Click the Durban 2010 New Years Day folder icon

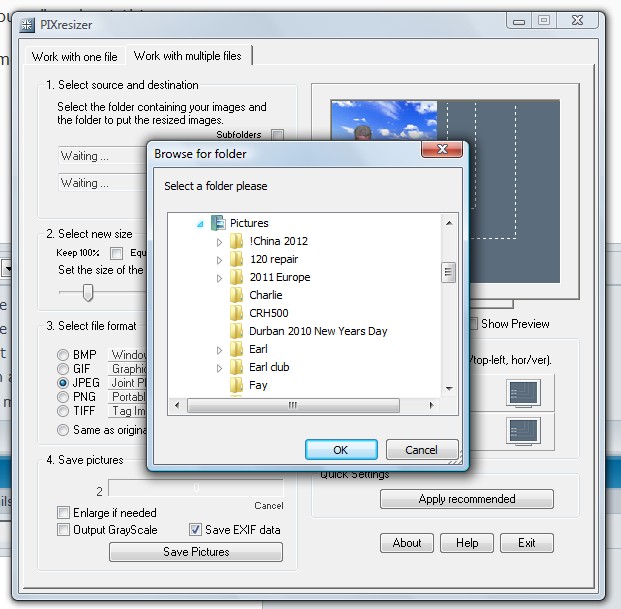coord(236,331)
